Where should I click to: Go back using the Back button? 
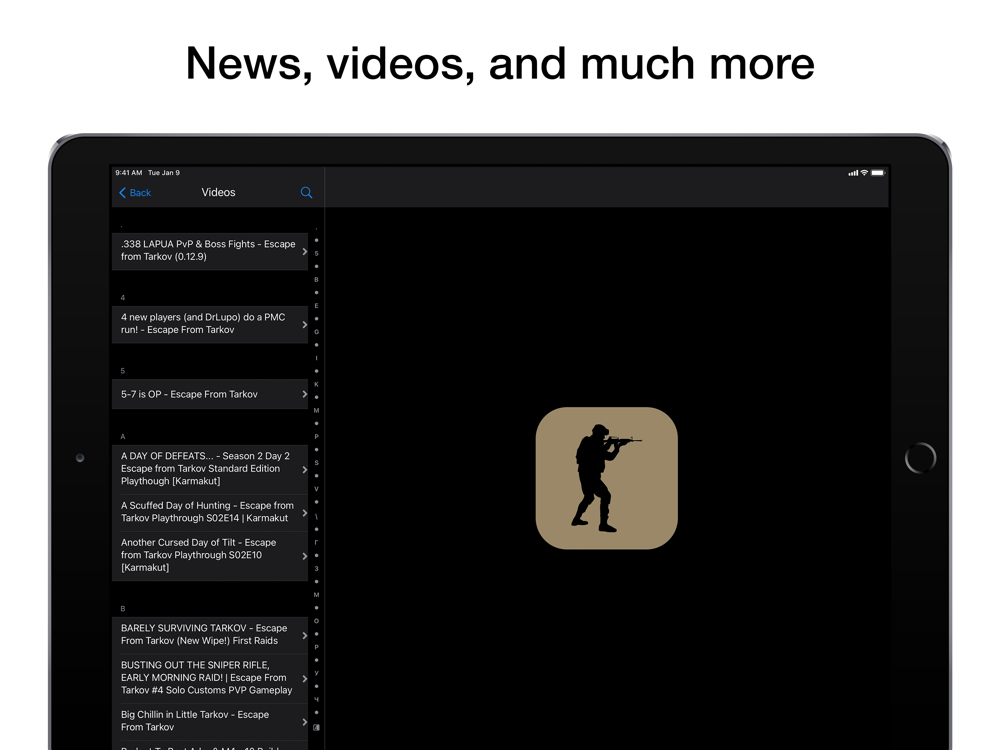coord(135,193)
